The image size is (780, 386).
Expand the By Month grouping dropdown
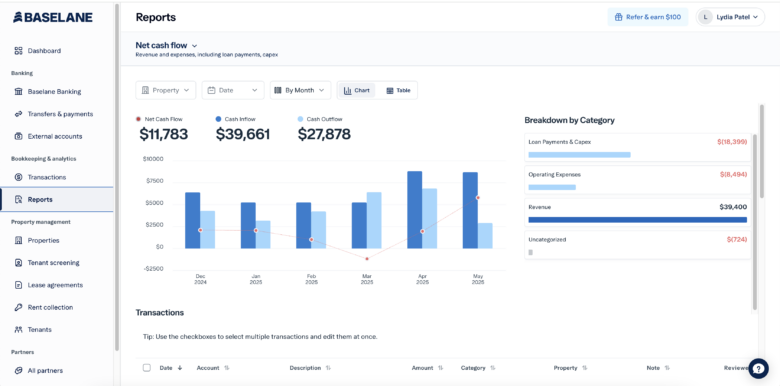point(300,90)
